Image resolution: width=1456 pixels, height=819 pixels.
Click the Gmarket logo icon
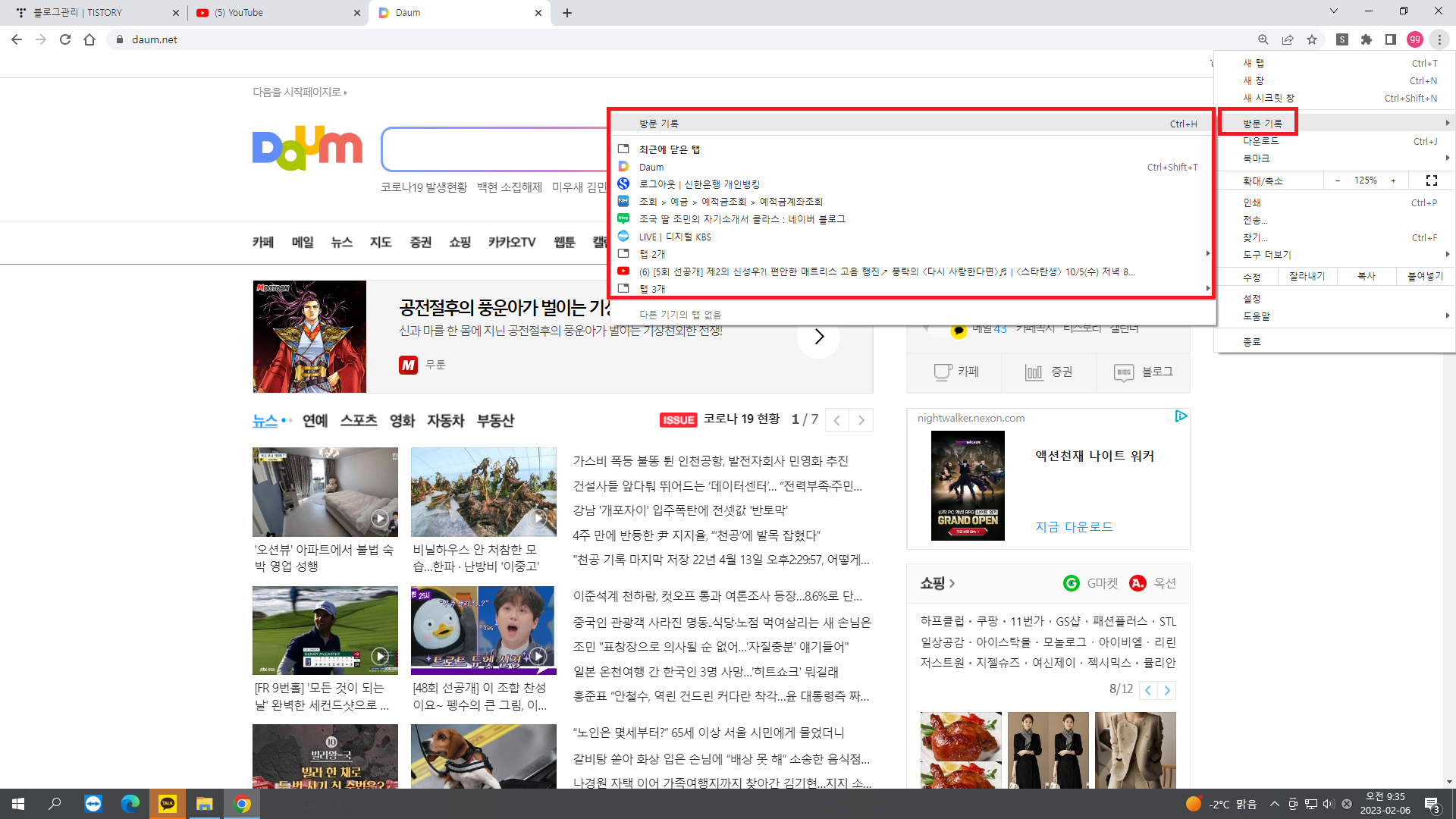[x=1071, y=583]
